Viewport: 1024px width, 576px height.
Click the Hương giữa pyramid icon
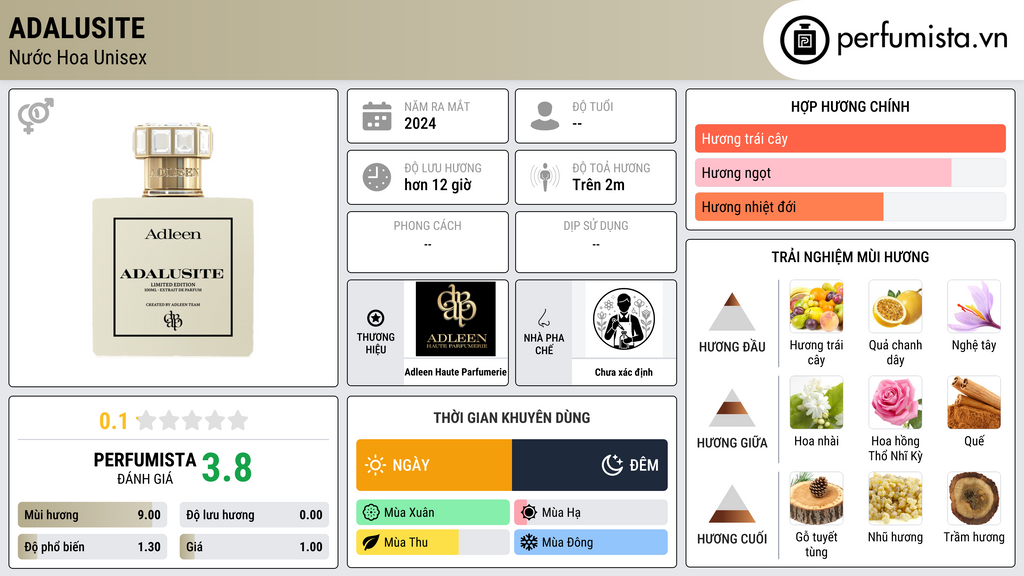click(x=732, y=408)
